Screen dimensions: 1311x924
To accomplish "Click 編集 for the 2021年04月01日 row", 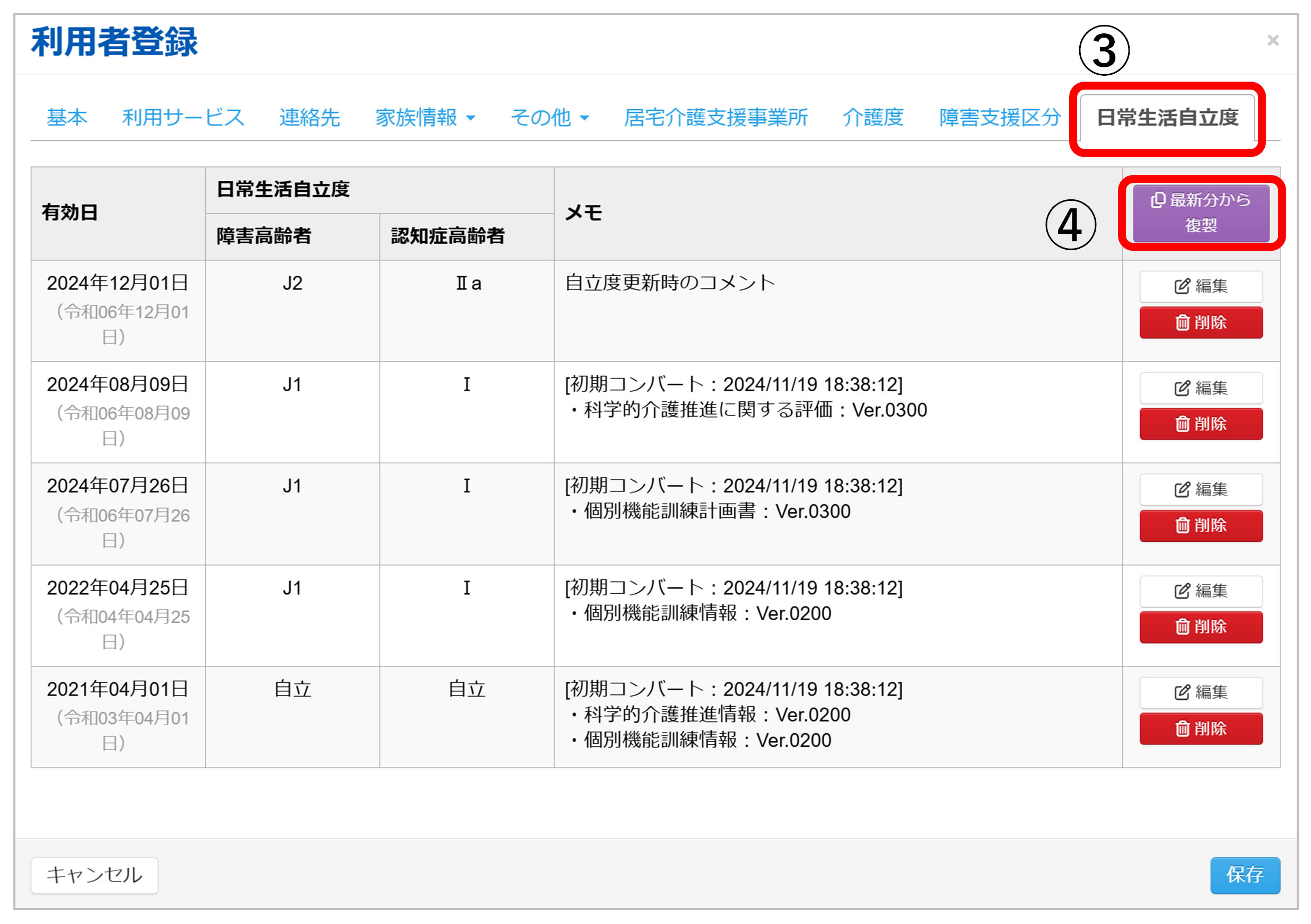I will 1200,692.
